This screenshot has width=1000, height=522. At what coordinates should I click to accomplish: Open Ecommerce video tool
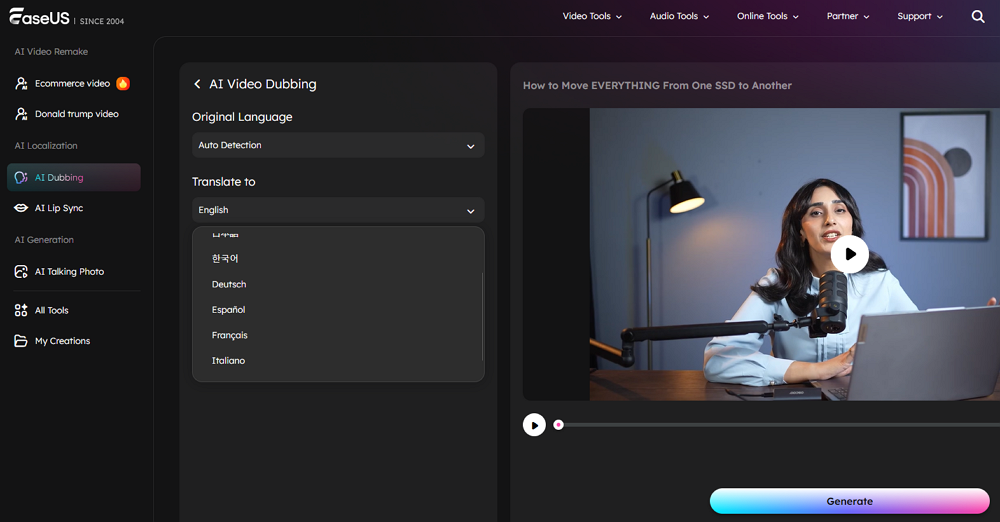[x=72, y=84]
